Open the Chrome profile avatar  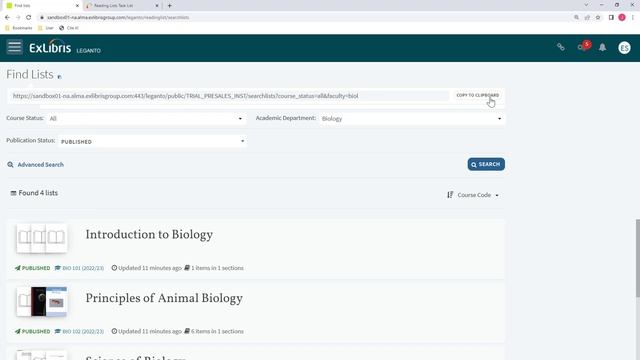coord(622,18)
